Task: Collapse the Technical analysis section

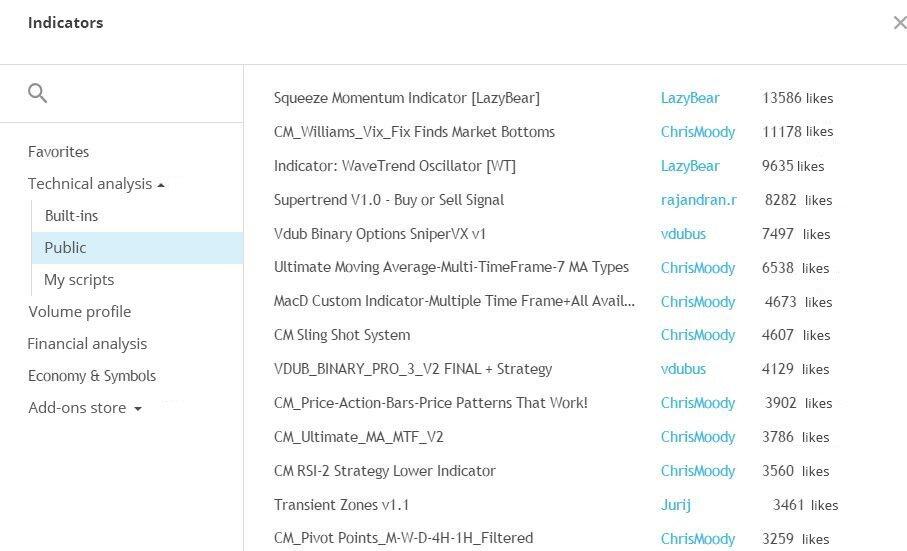Action: pyautogui.click(x=96, y=184)
